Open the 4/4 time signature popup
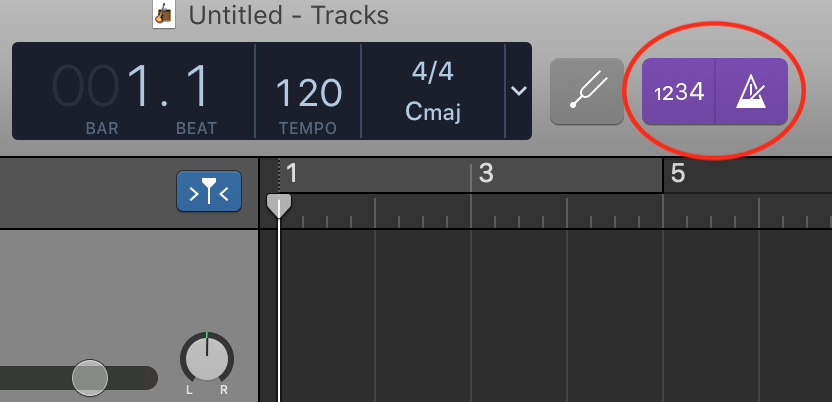The height and width of the screenshot is (402, 832). coord(432,72)
